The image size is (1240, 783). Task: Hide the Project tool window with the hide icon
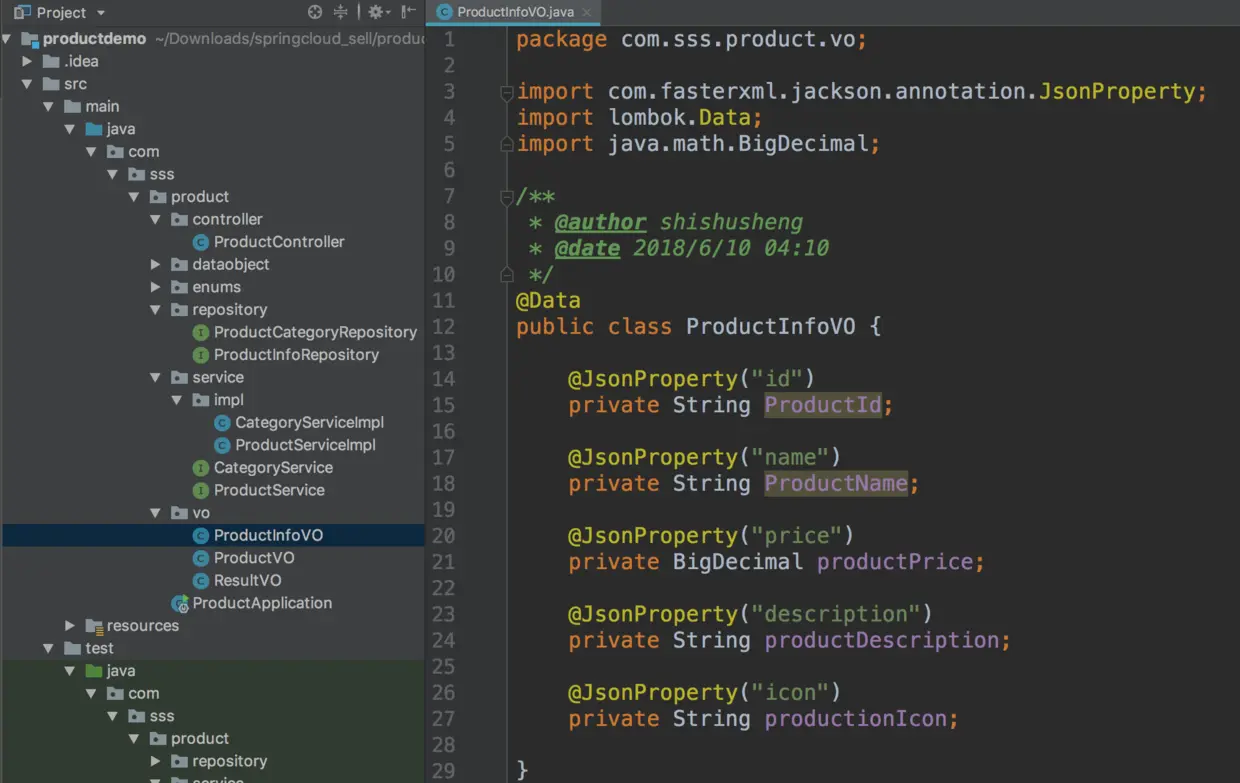(x=408, y=12)
